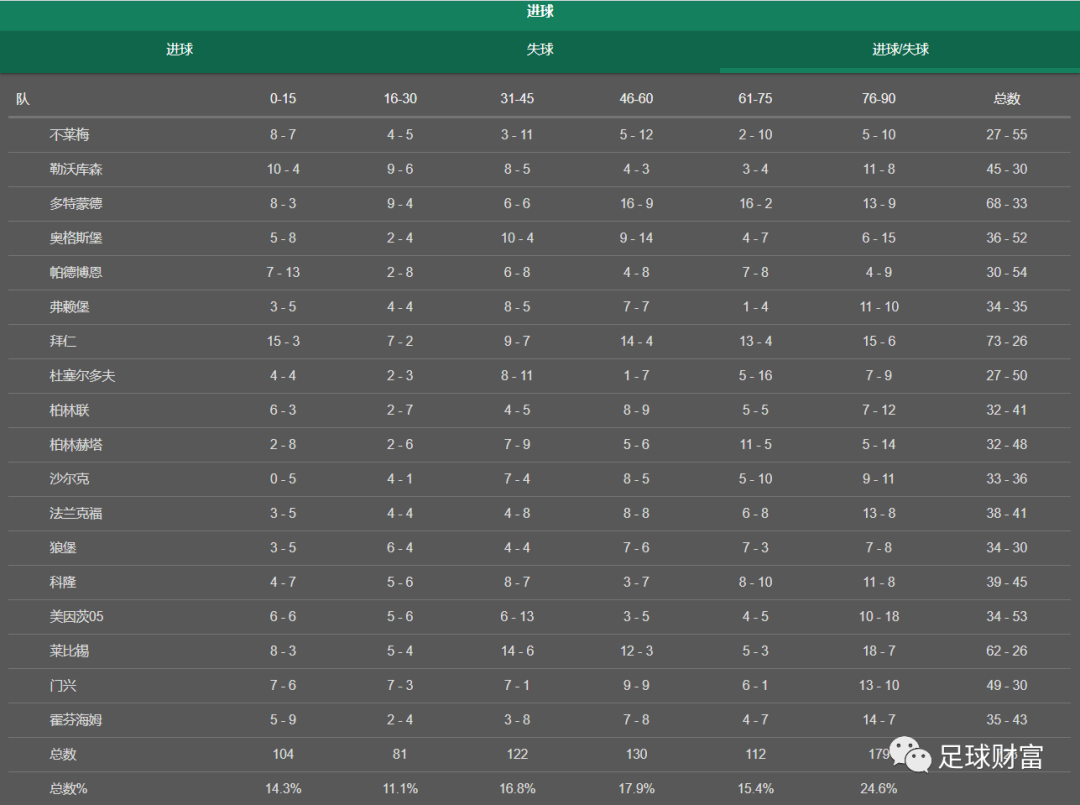
Task: Select team name 帕德博恩
Action: coord(76,273)
